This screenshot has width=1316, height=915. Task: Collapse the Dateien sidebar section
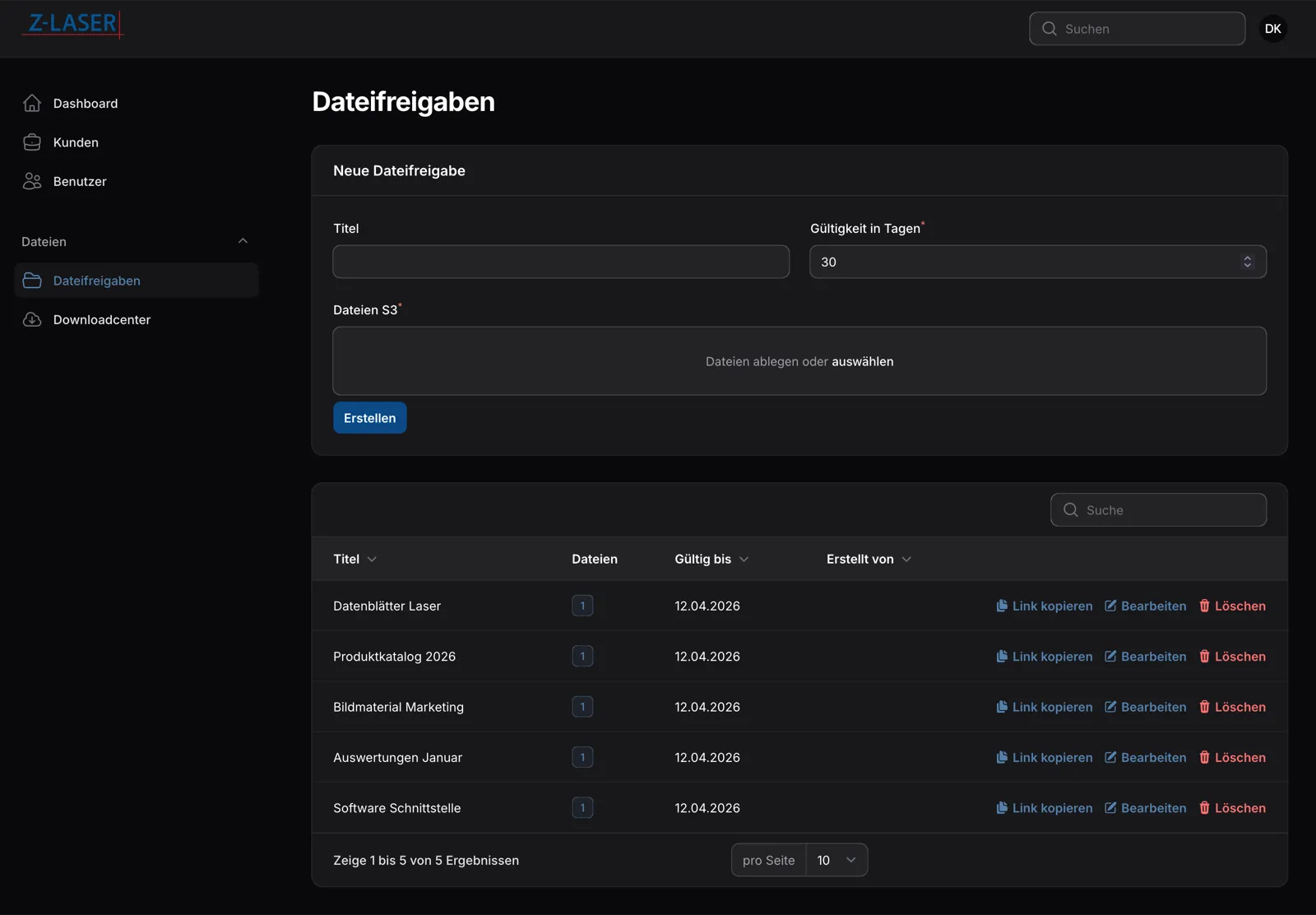[x=243, y=241]
